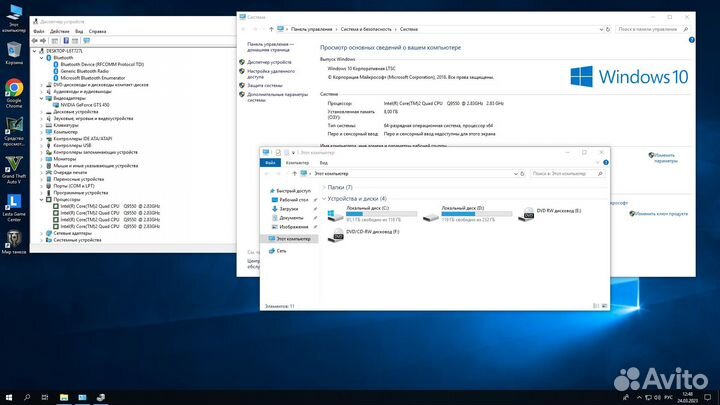
Task: Select Загрузки in Explorer quick access
Action: [x=289, y=209]
